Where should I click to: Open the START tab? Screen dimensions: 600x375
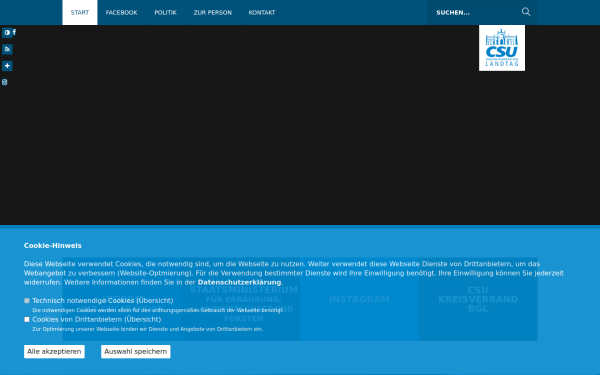80,13
